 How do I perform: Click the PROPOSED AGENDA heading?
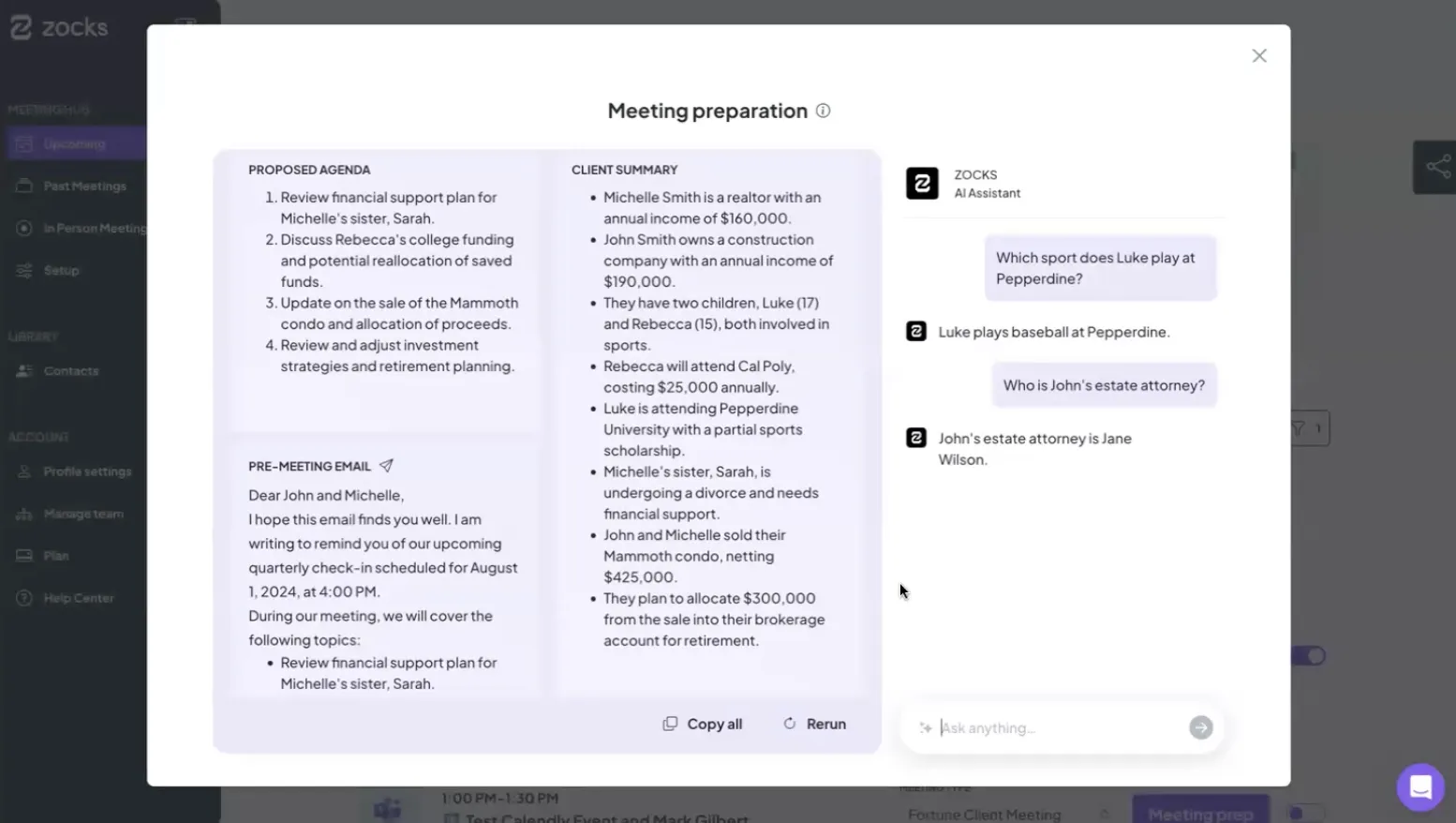point(309,170)
